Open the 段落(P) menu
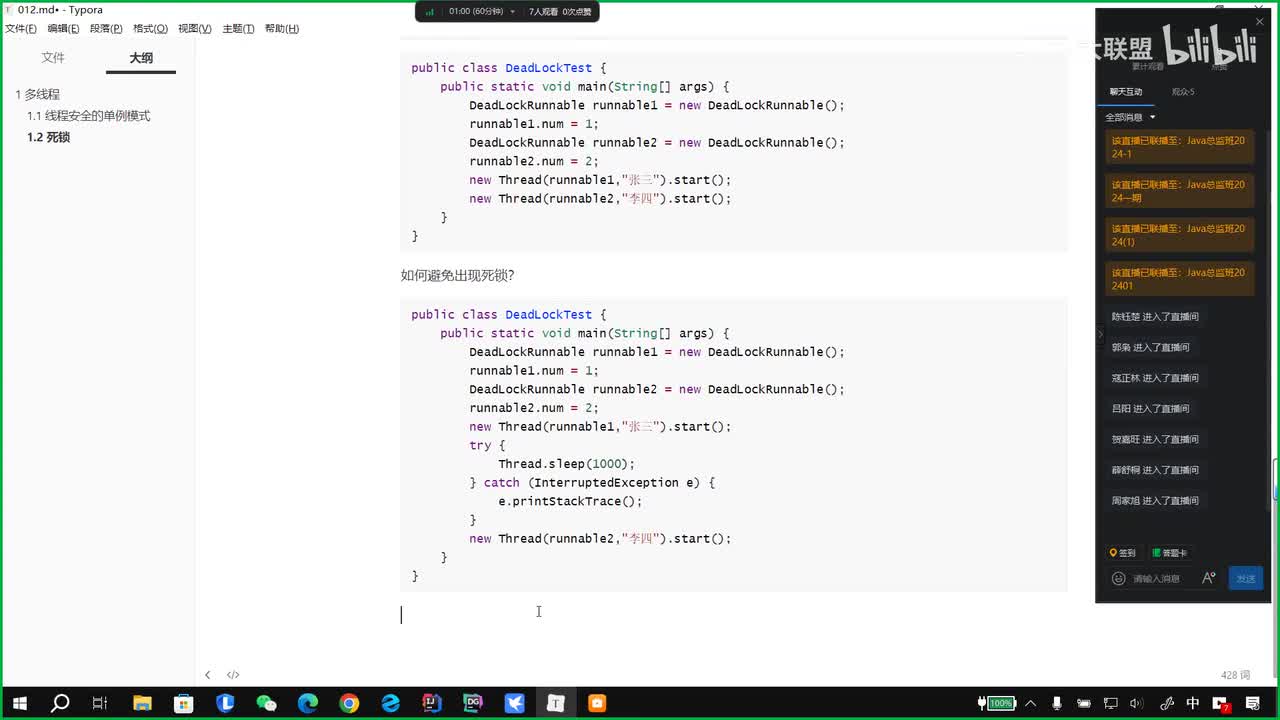Screen dimensions: 1280x720 click(106, 29)
